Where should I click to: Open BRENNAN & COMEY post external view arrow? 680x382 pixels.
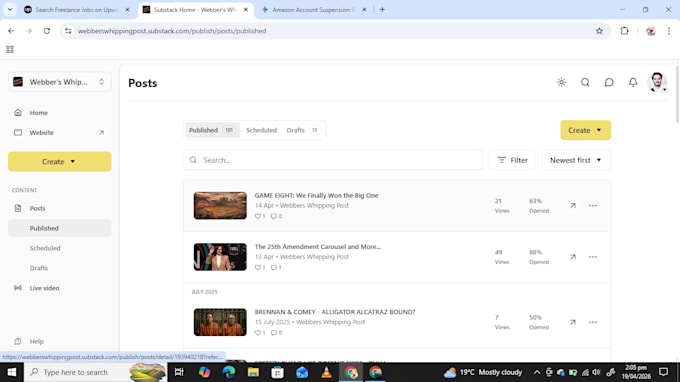point(572,322)
